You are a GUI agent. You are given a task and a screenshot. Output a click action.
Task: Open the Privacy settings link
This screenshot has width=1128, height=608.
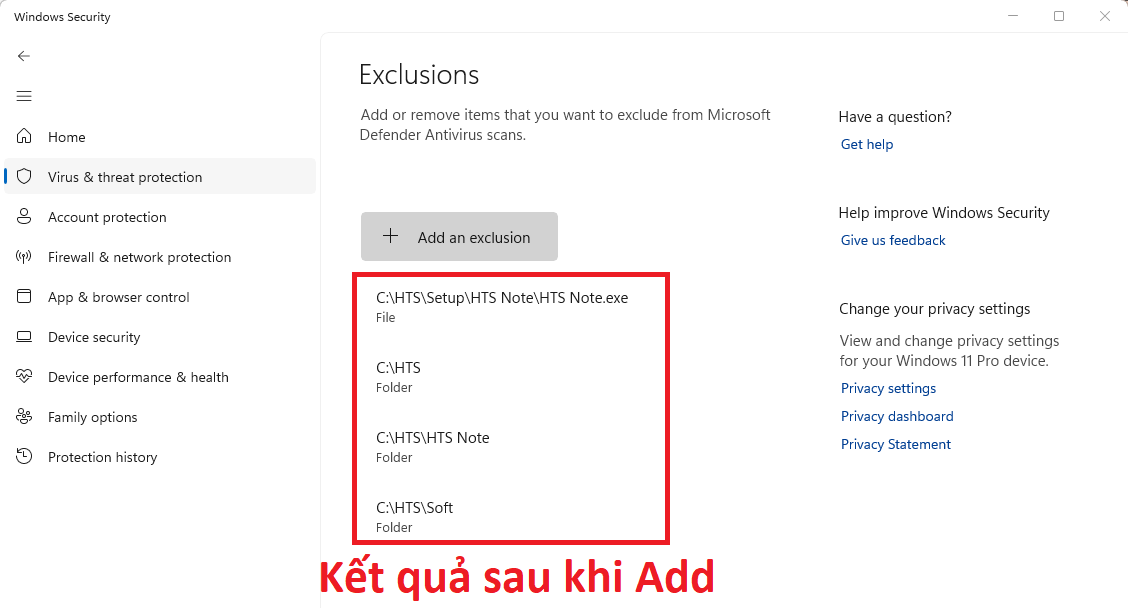(x=888, y=388)
